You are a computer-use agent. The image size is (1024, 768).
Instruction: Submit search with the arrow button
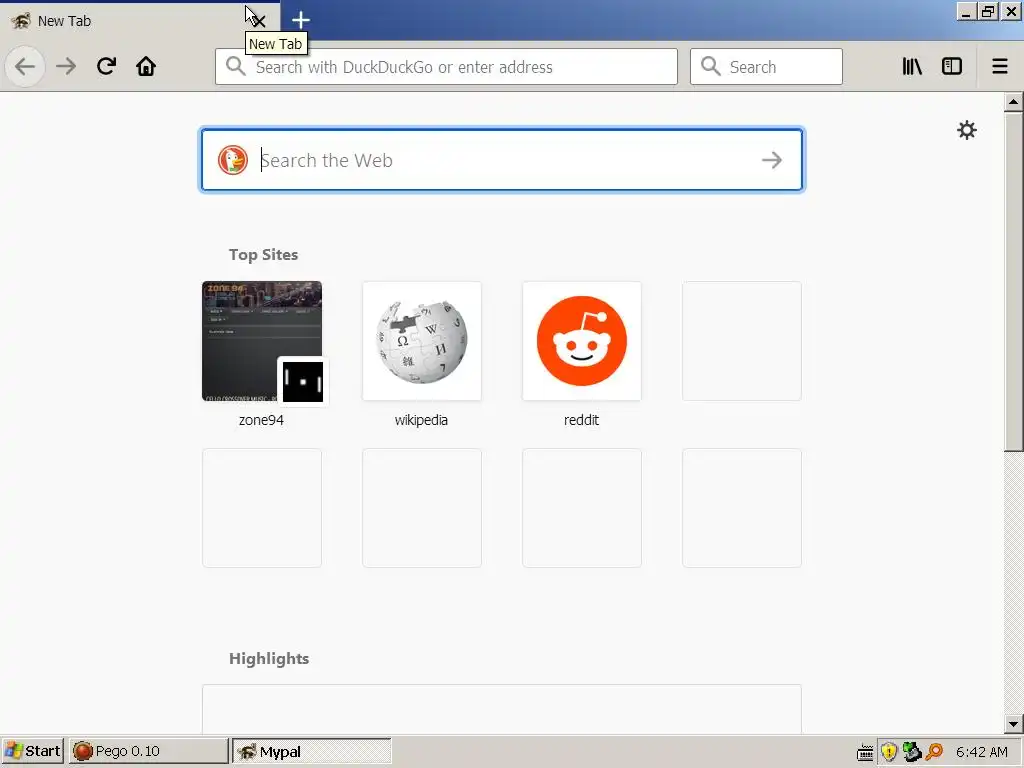coord(772,160)
